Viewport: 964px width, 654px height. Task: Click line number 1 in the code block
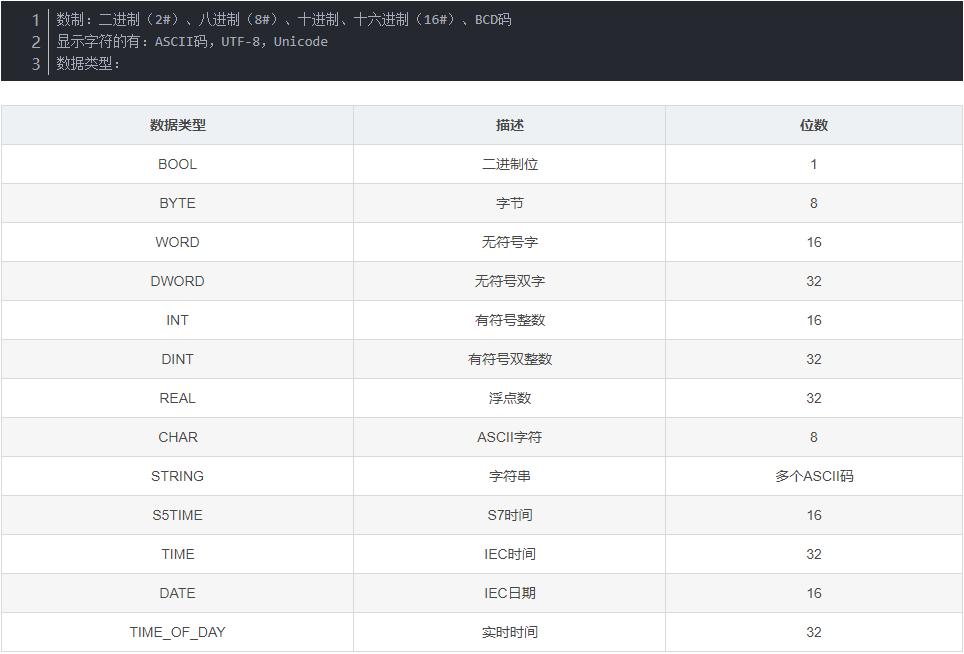[35, 19]
